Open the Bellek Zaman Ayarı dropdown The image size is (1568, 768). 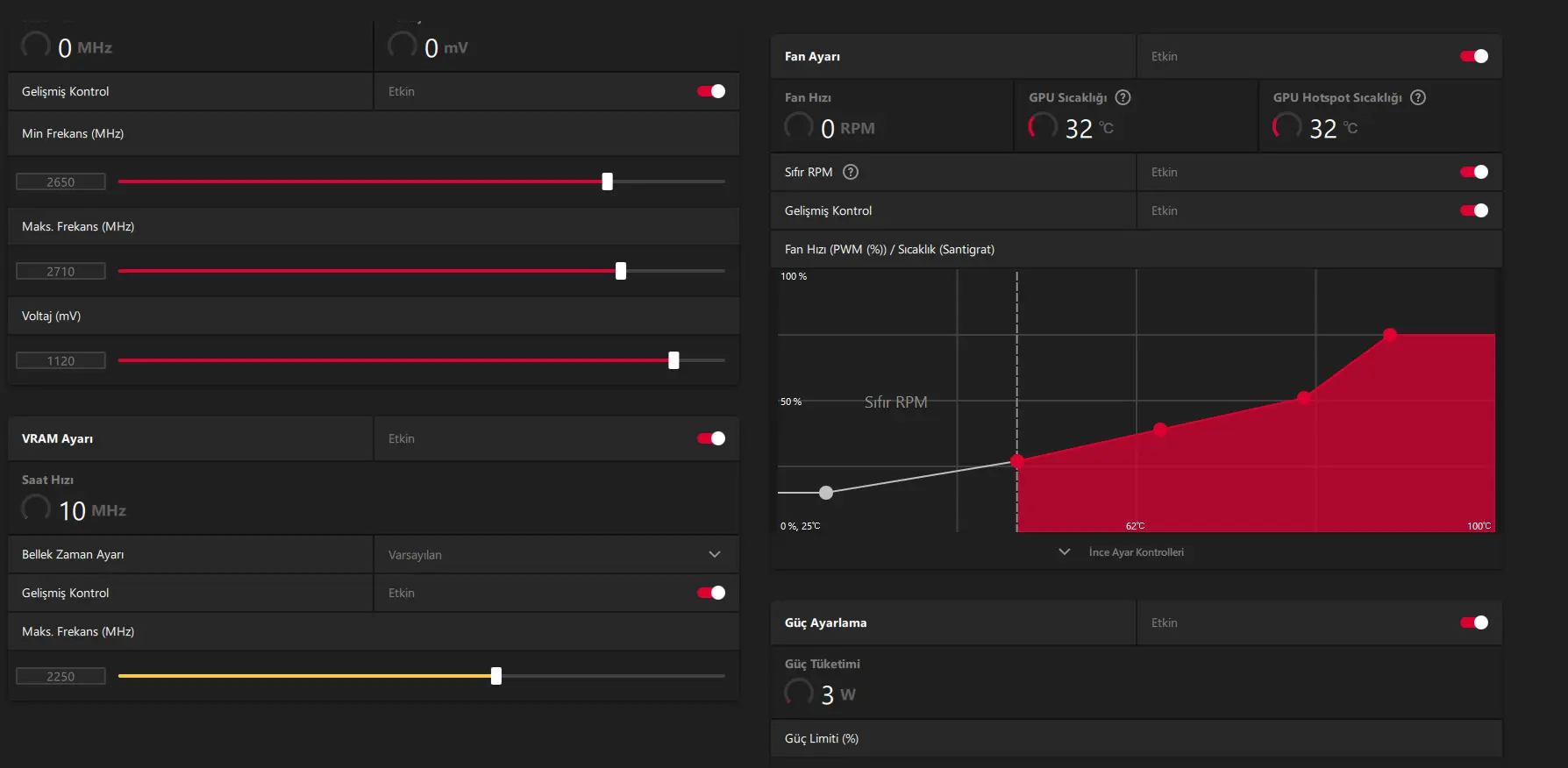click(x=557, y=554)
